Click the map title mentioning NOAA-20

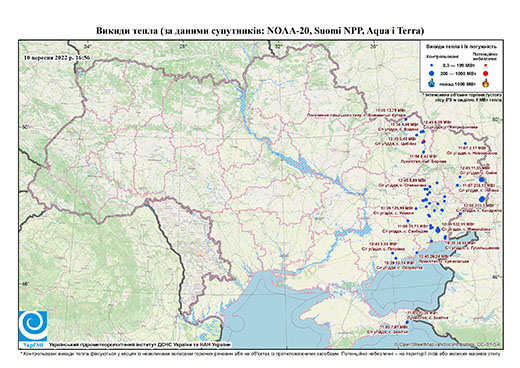[260, 31]
